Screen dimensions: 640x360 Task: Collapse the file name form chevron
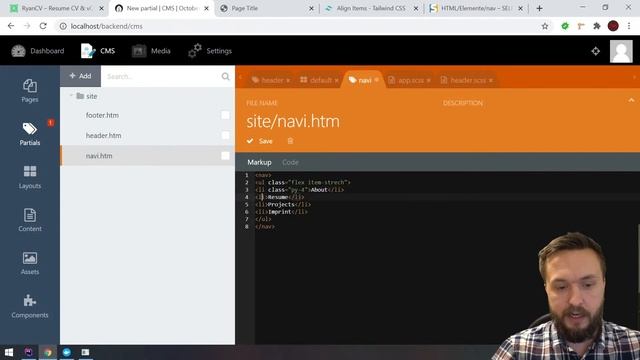coord(631,100)
